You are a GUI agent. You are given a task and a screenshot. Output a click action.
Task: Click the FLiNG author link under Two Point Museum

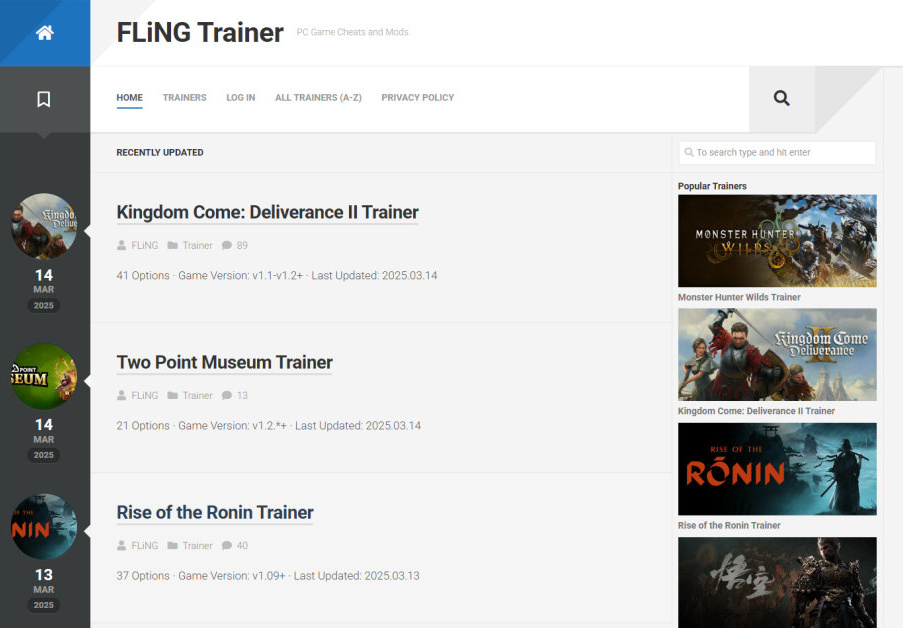(145, 395)
